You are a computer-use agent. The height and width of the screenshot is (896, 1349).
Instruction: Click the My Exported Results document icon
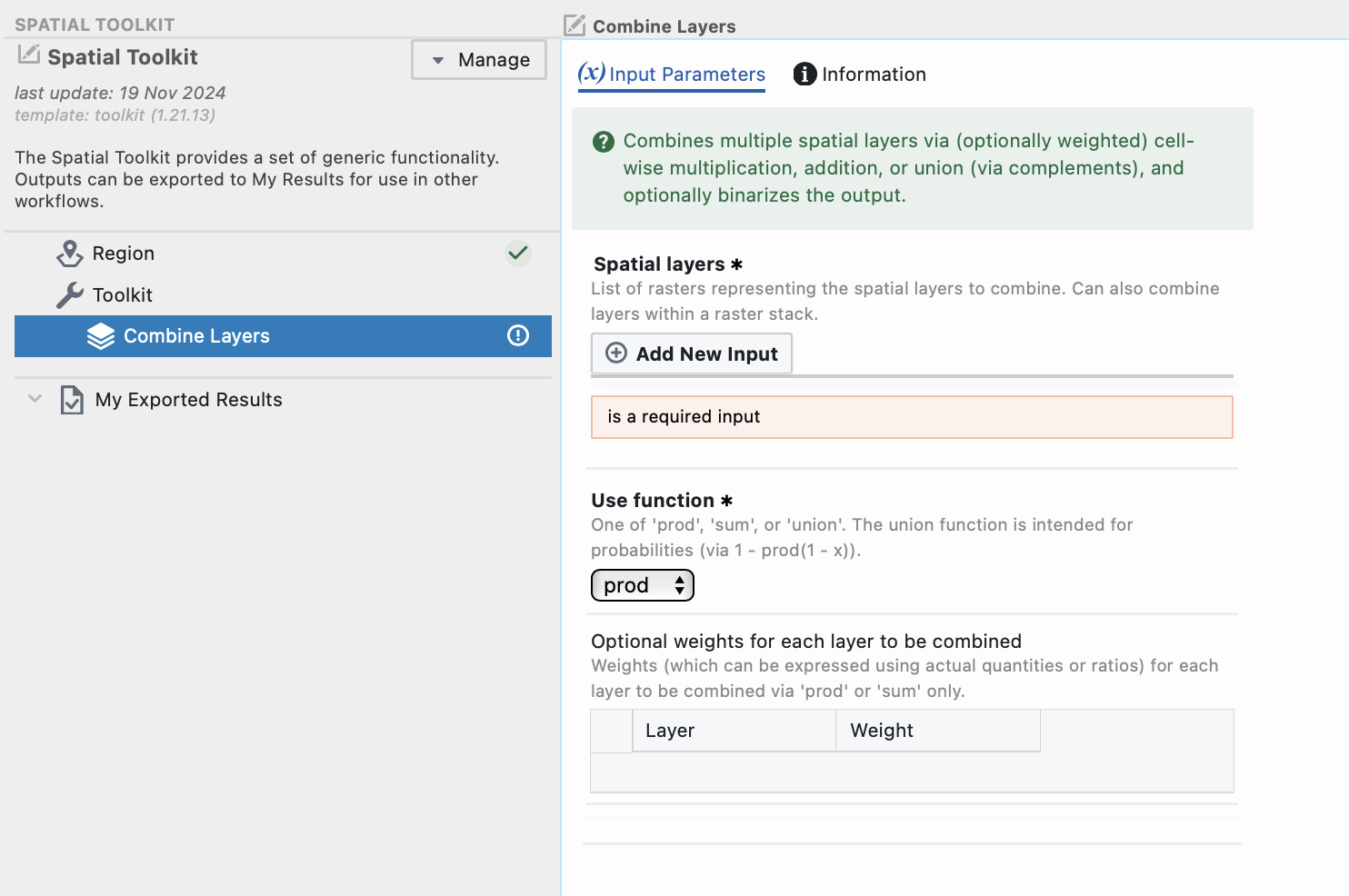pyautogui.click(x=72, y=400)
